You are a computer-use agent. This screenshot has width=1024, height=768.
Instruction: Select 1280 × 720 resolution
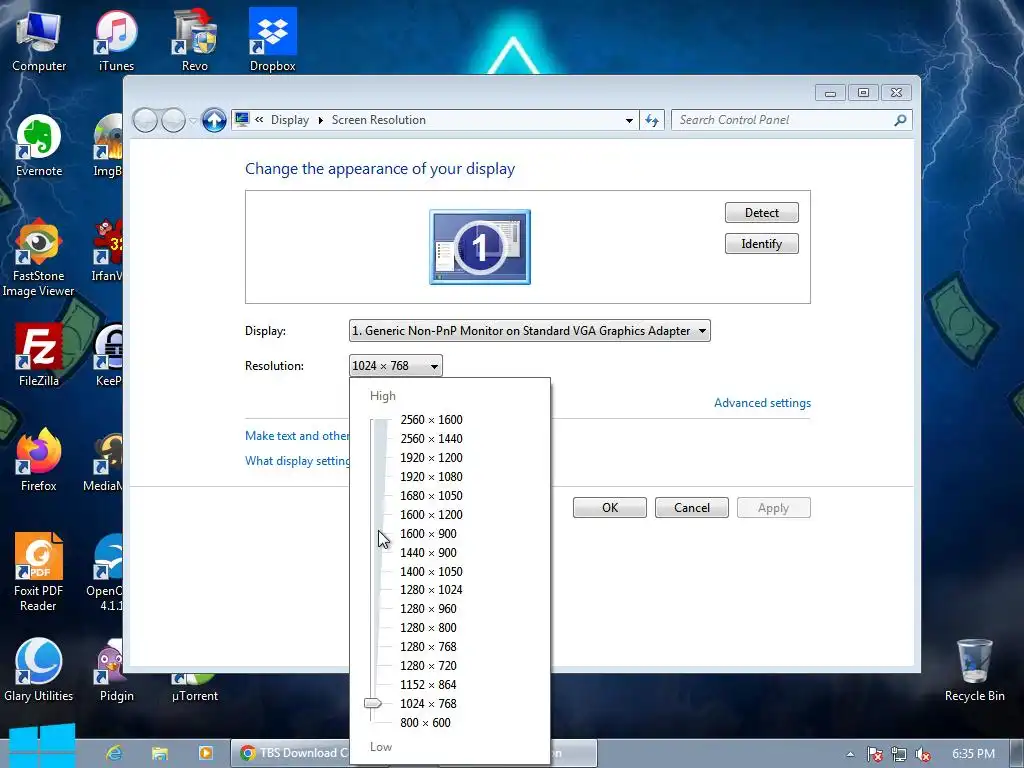point(428,665)
